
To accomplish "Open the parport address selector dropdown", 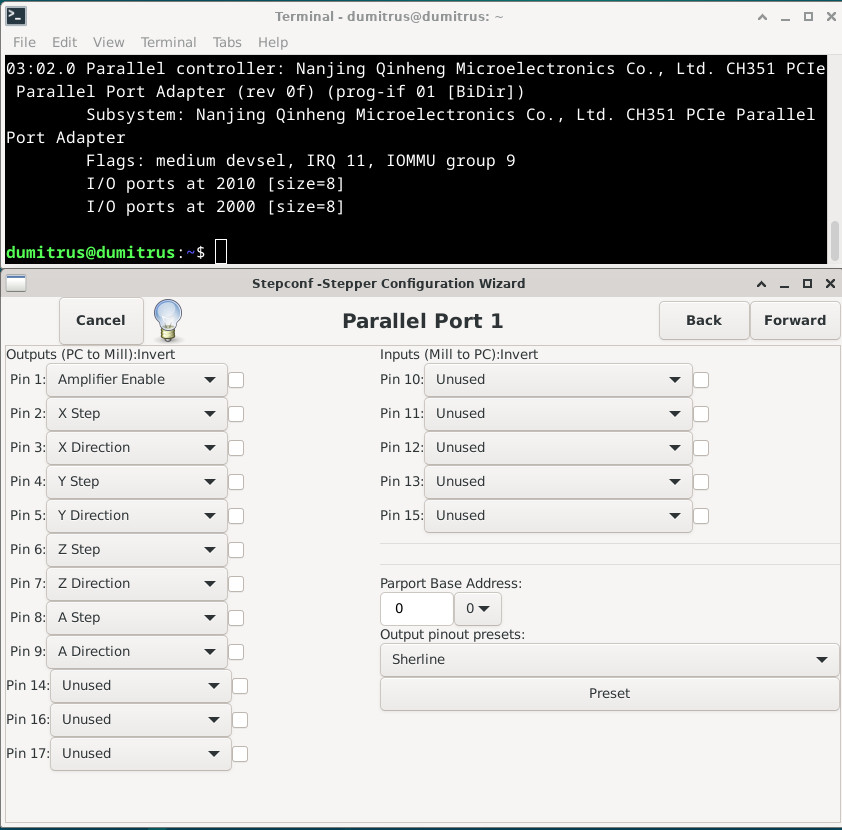I will click(477, 609).
